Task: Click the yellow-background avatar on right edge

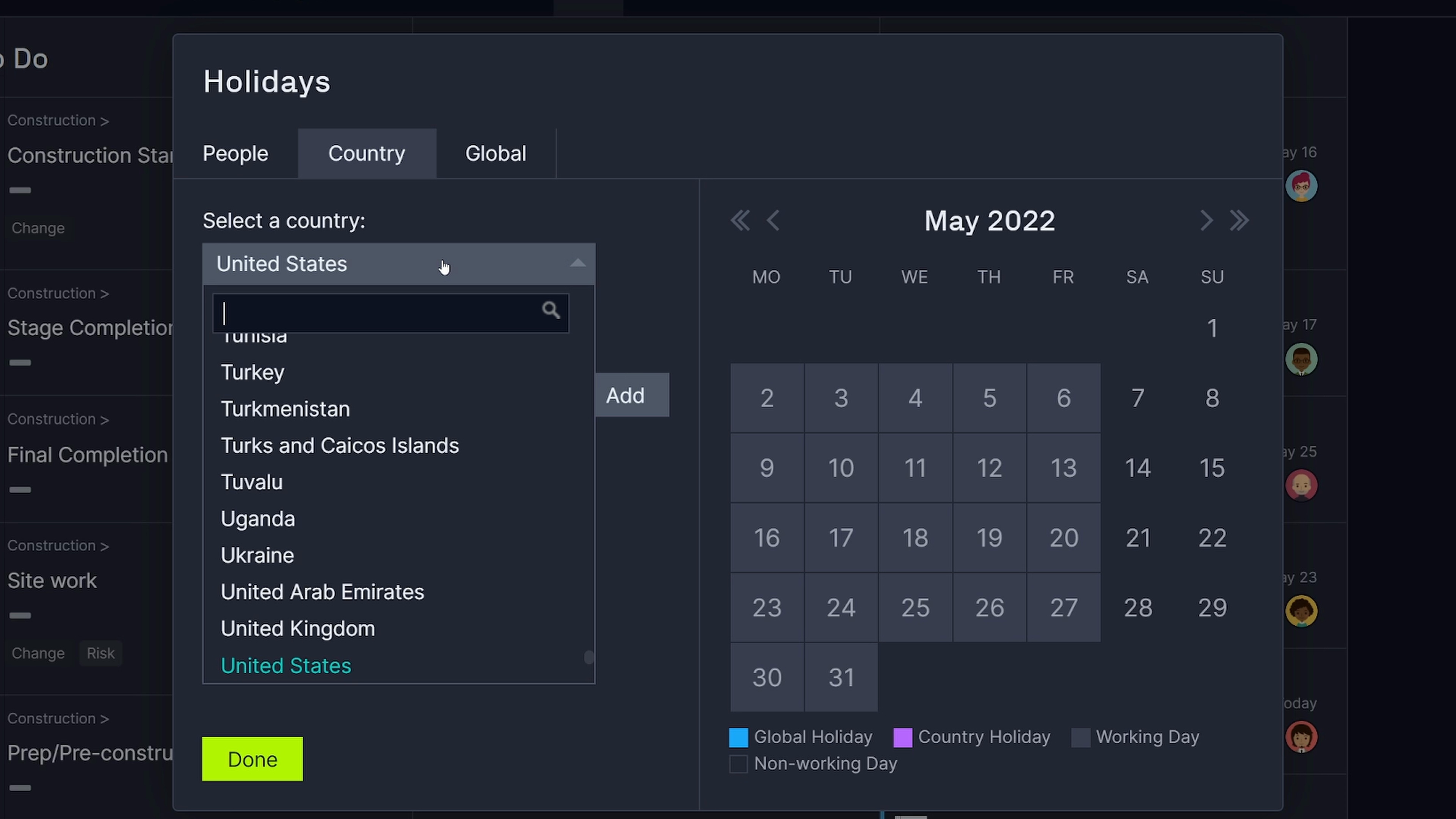Action: pos(1301,611)
